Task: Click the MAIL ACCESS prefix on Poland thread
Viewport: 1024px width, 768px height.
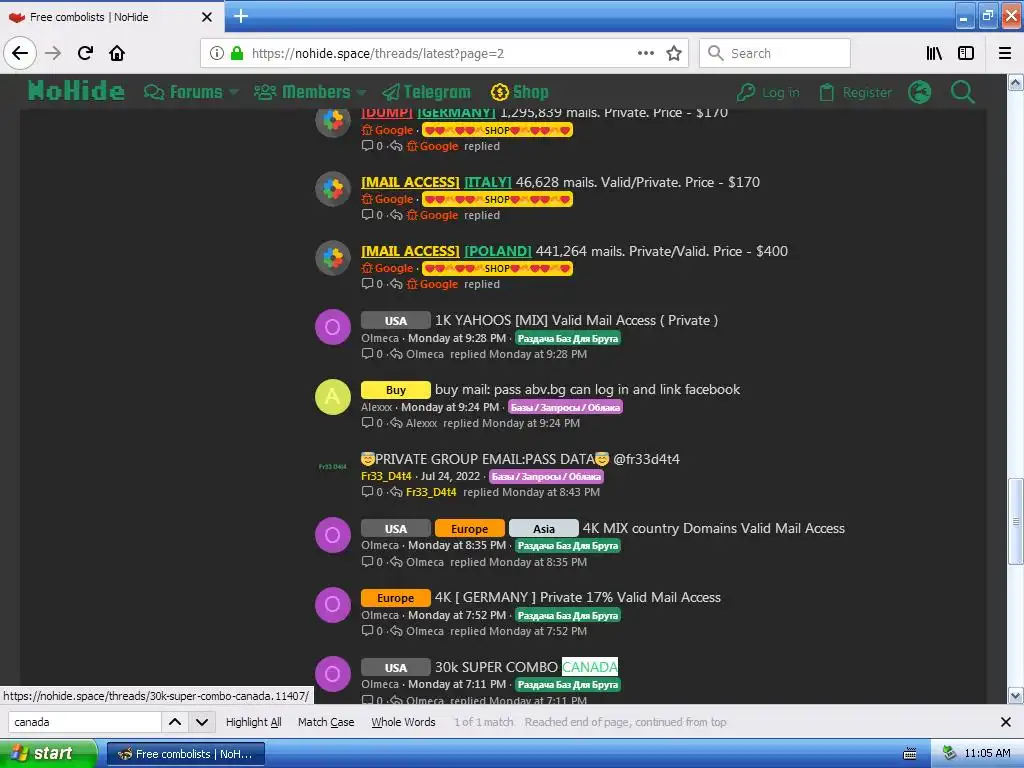Action: point(411,251)
